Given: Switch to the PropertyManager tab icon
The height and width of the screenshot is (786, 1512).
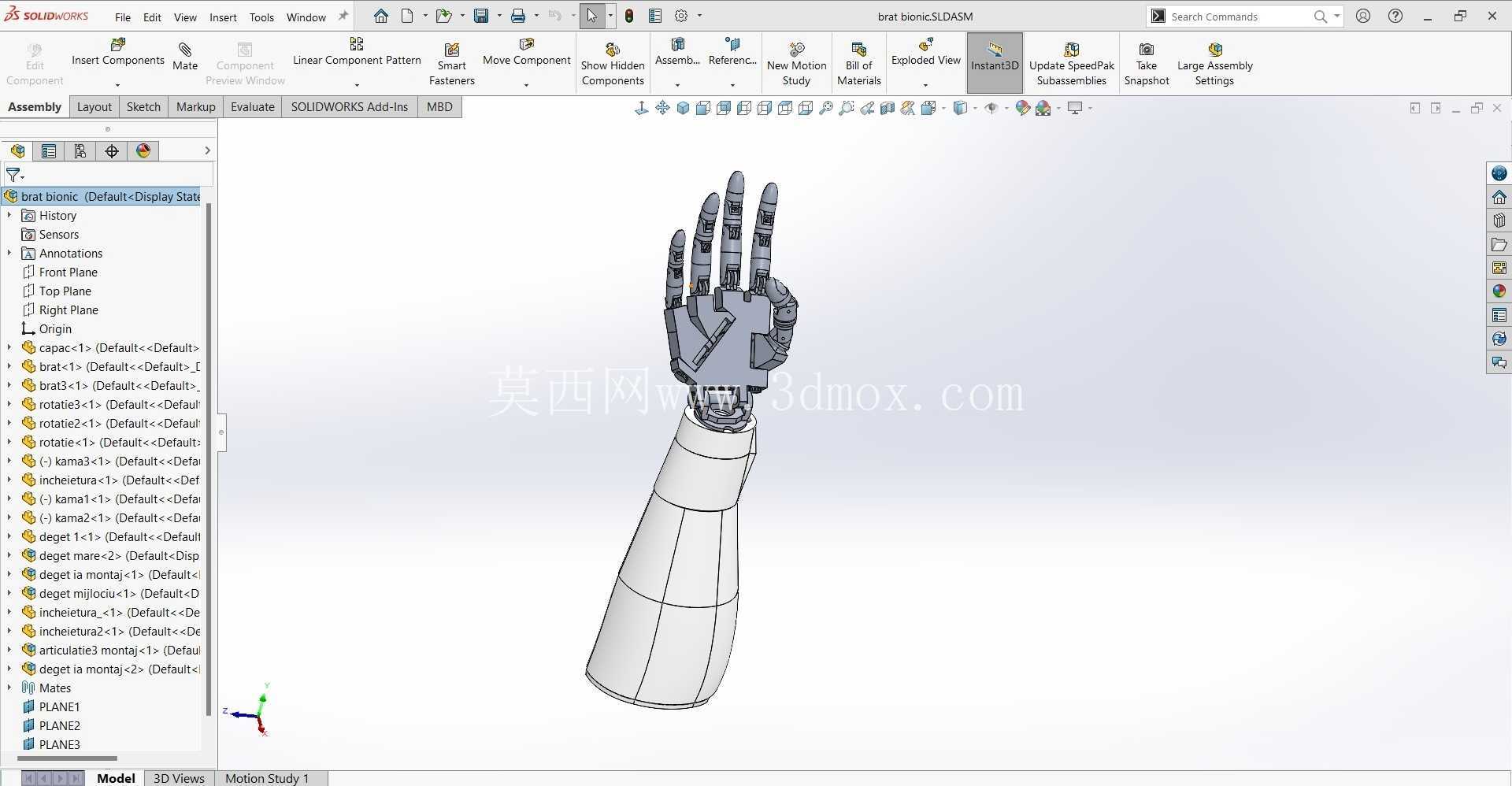Looking at the screenshot, I should [49, 151].
